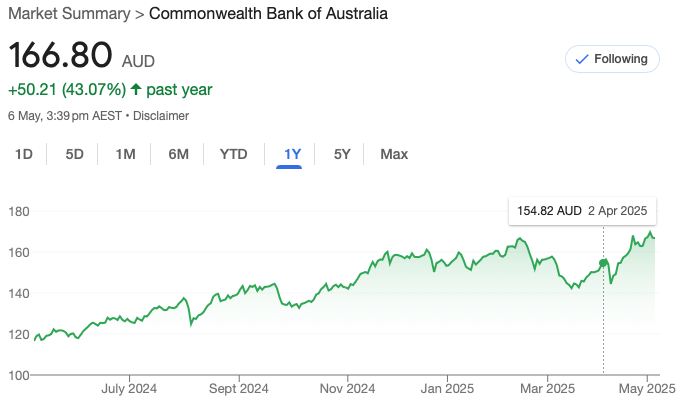Select the 1D time range tab
This screenshot has width=689, height=407.
click(x=24, y=154)
